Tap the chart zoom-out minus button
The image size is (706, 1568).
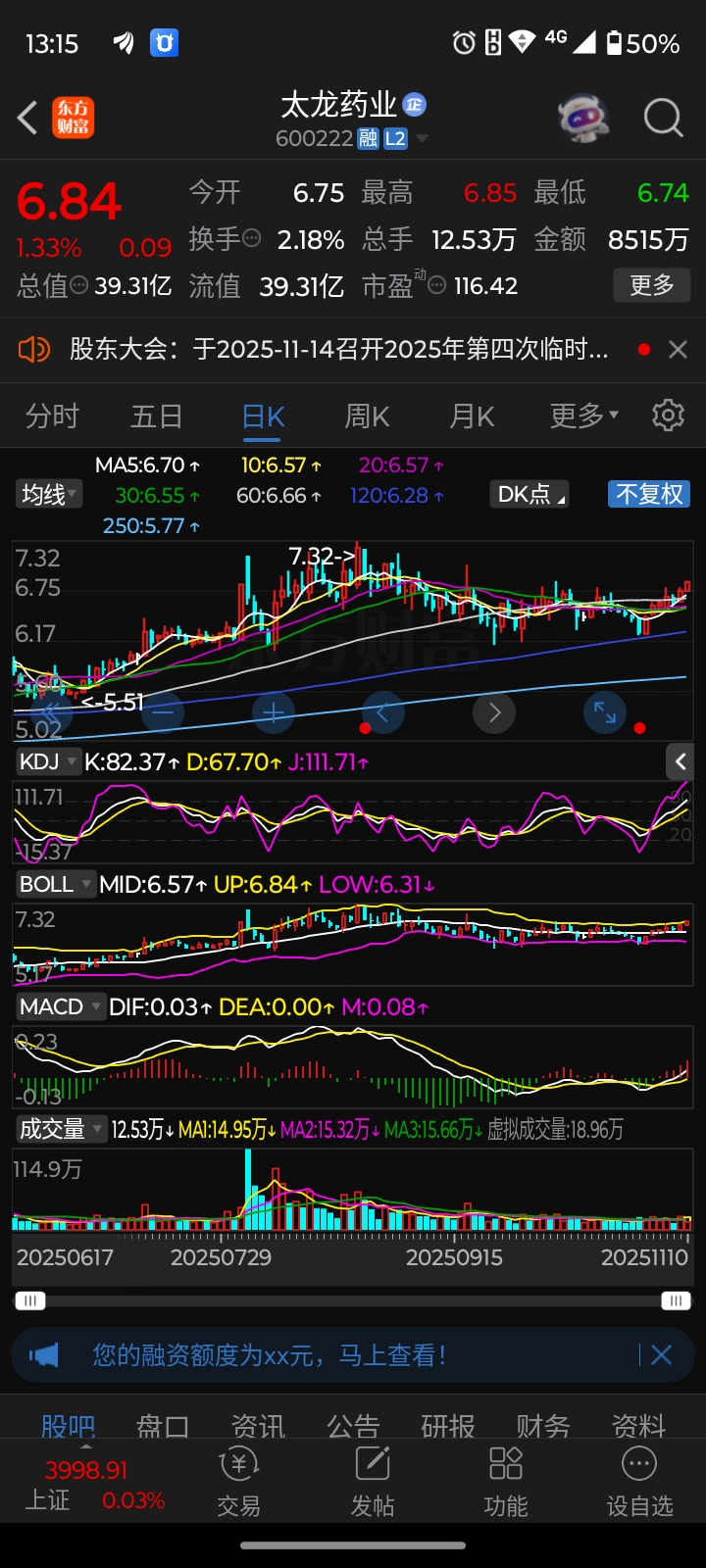click(x=163, y=712)
